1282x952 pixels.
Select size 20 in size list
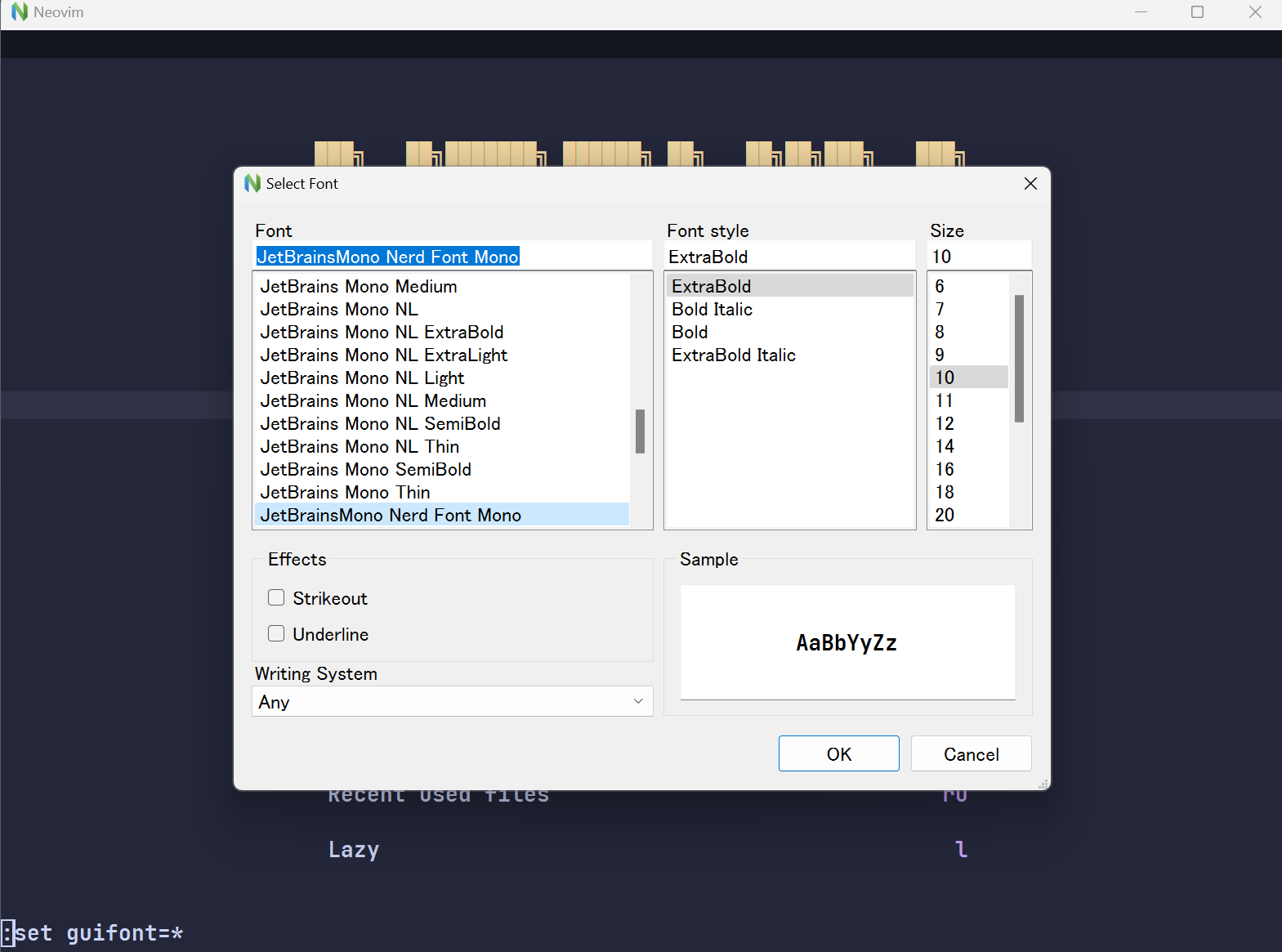tap(969, 515)
